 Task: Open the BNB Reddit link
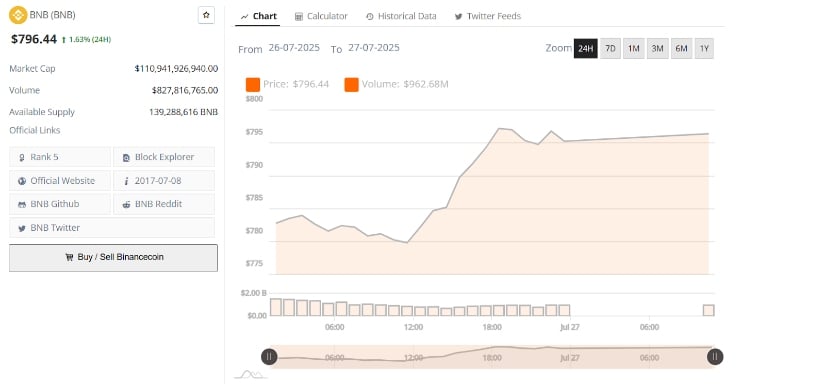tap(164, 204)
